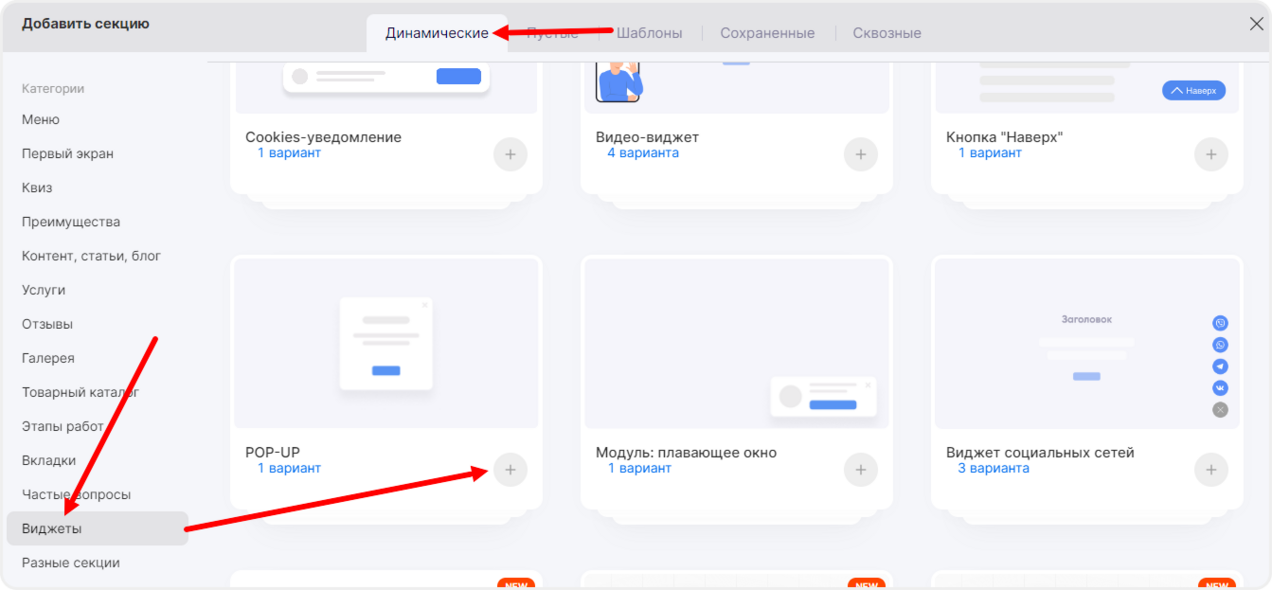Select the Частые вопросы category

[x=76, y=494]
